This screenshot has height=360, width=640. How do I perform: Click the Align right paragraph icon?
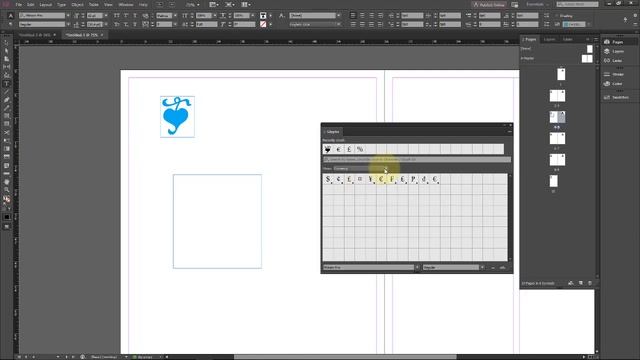tap(371, 16)
